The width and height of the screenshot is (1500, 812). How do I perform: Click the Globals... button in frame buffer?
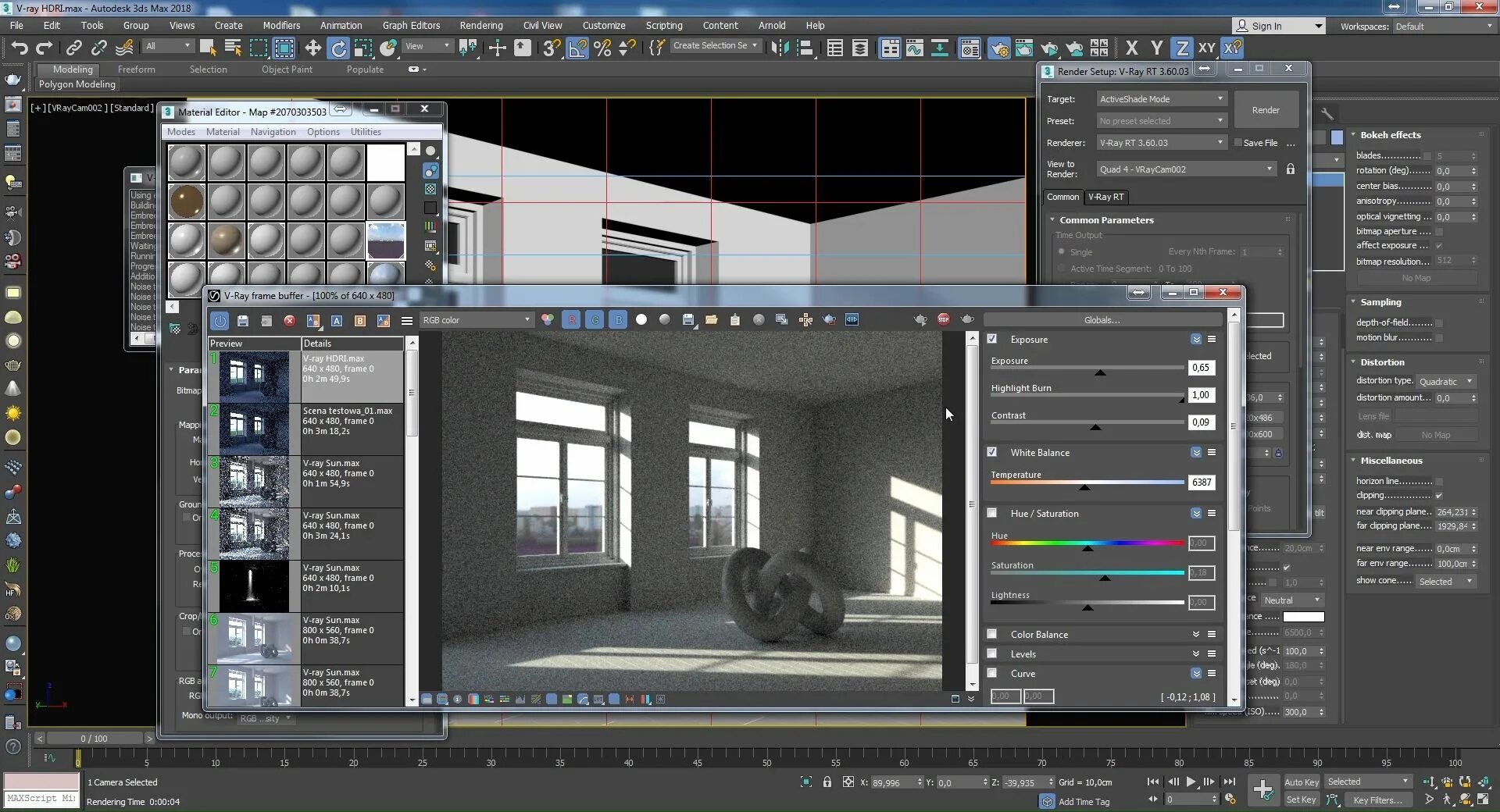(x=1102, y=320)
